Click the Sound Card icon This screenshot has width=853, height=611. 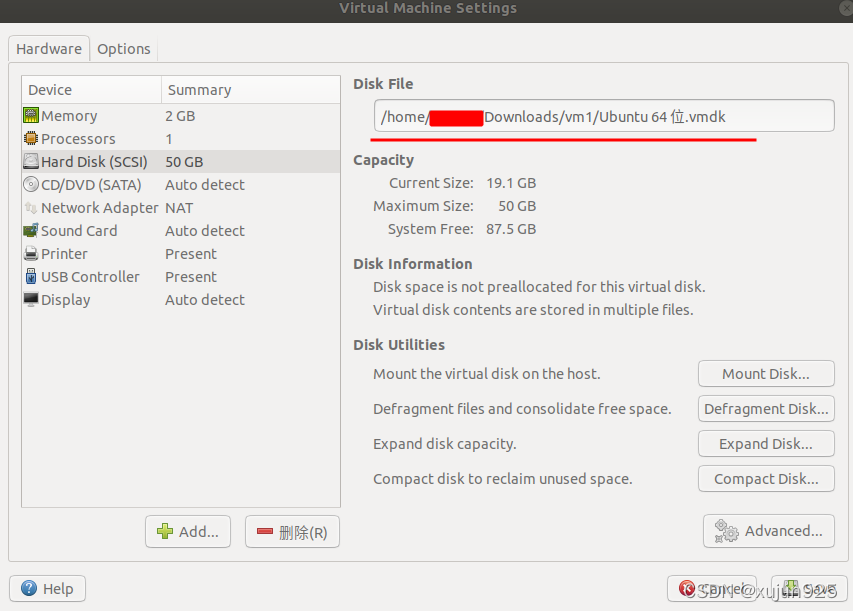pos(31,230)
